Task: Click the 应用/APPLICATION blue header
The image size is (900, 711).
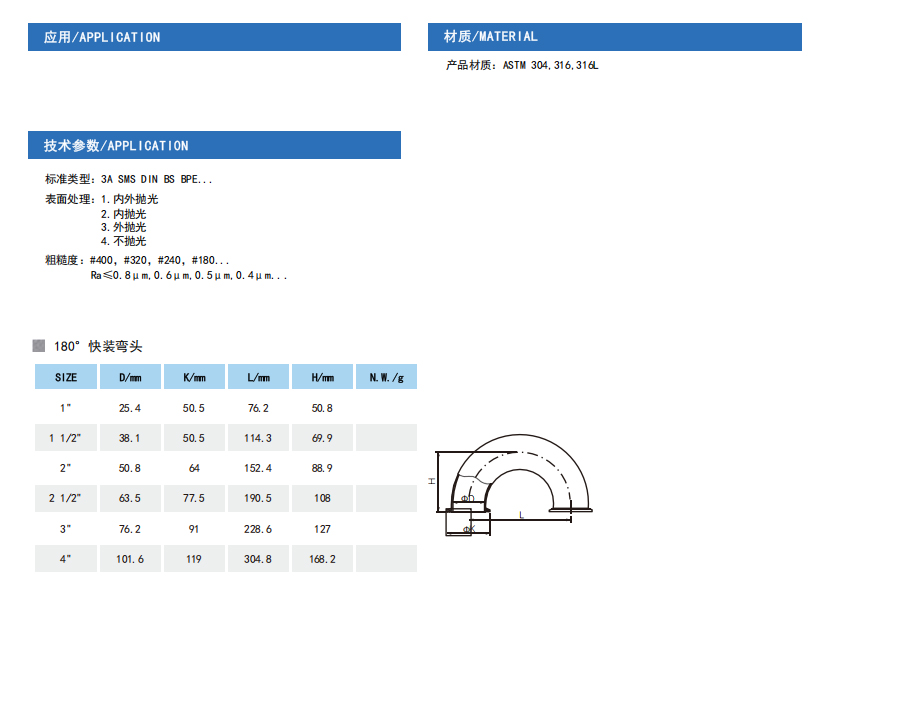Action: tap(214, 37)
